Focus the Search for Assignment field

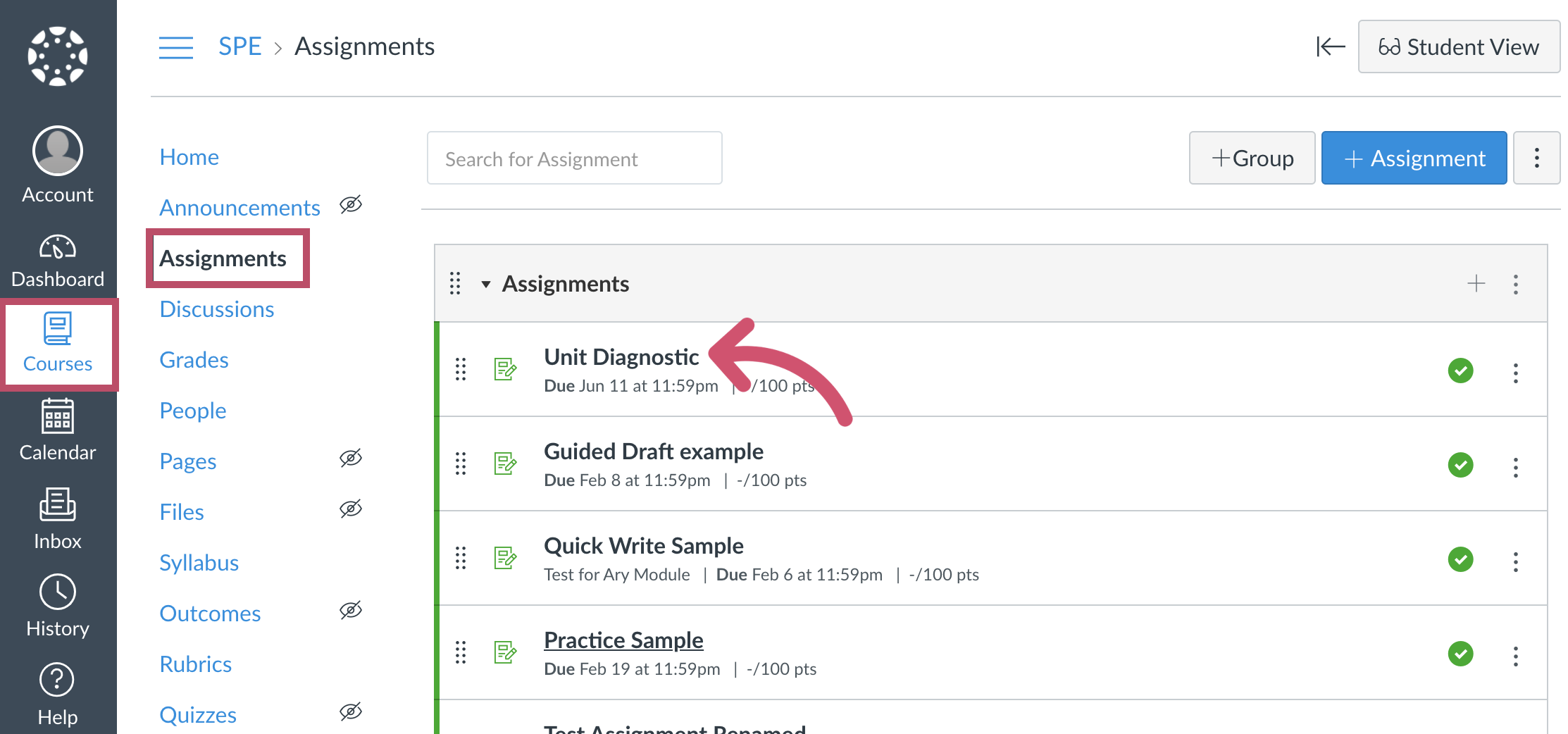(x=574, y=158)
